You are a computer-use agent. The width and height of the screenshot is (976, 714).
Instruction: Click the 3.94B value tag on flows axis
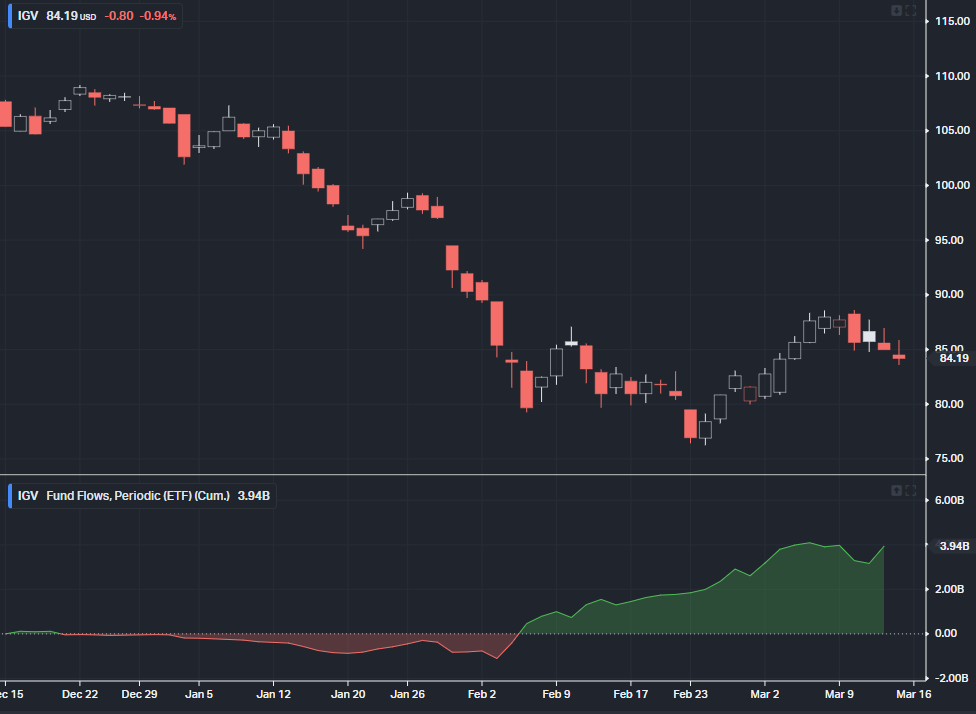(x=953, y=546)
